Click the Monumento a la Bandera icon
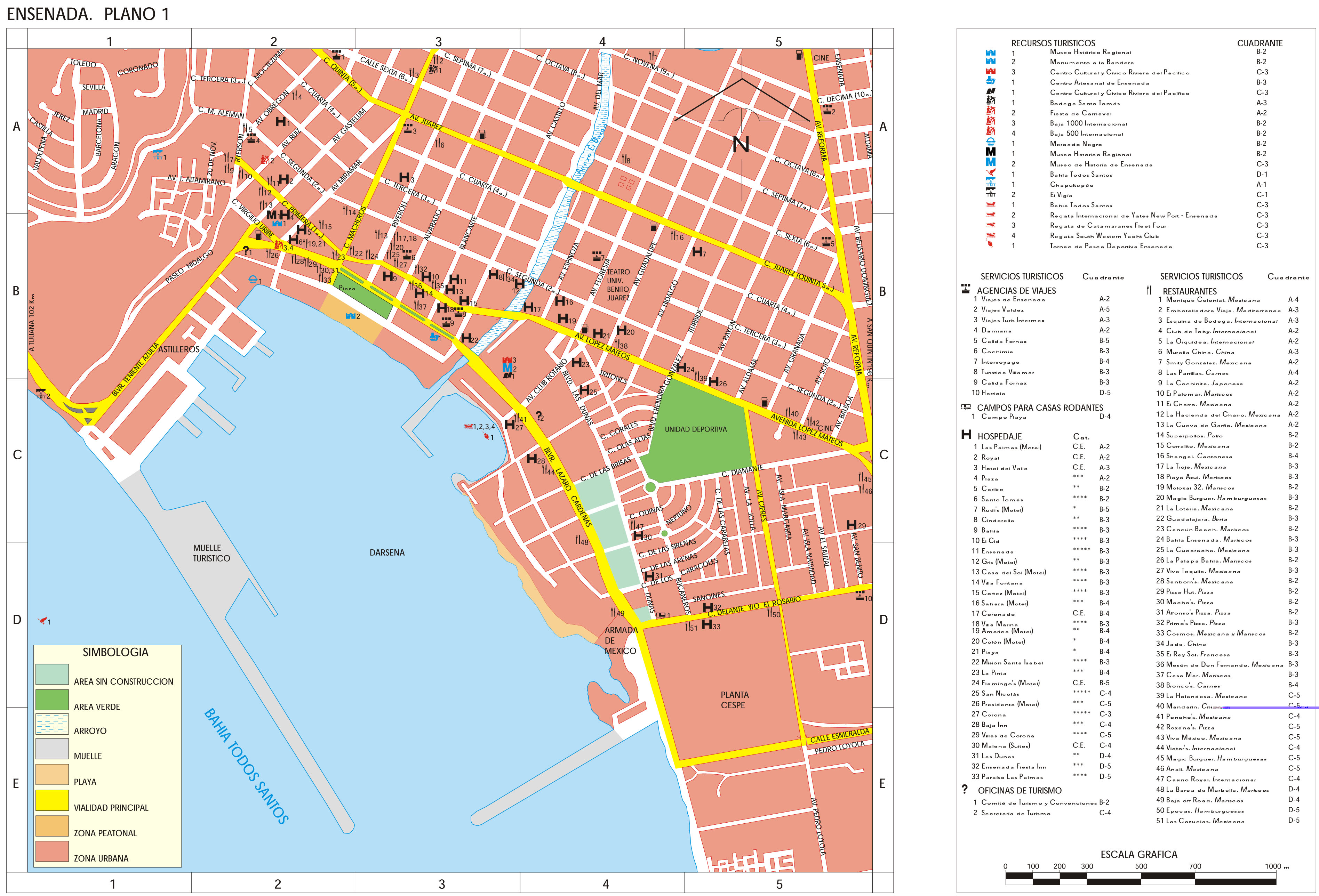This screenshot has width=1319, height=896. [351, 316]
